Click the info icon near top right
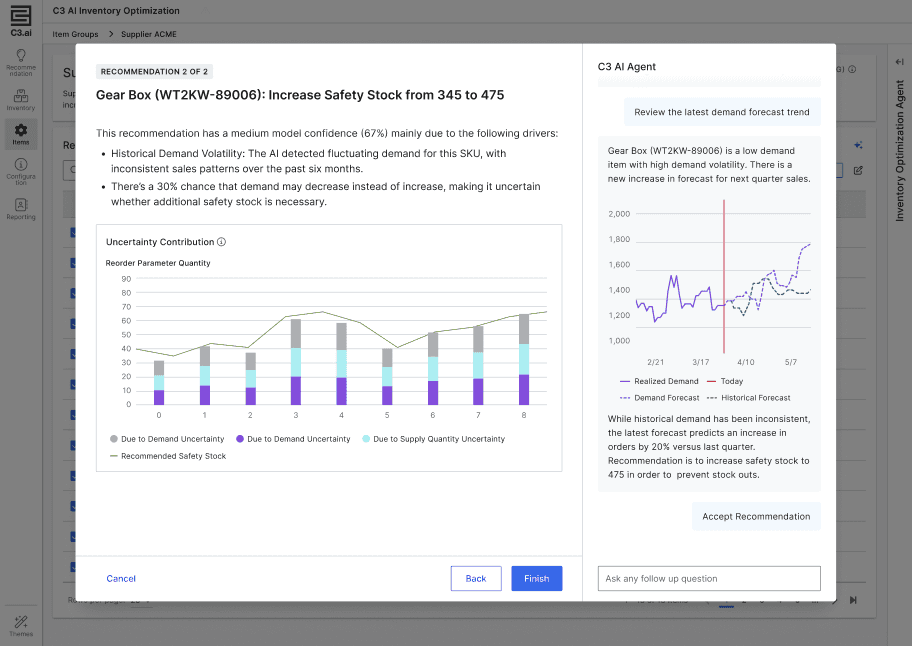This screenshot has width=912, height=646. pos(852,69)
